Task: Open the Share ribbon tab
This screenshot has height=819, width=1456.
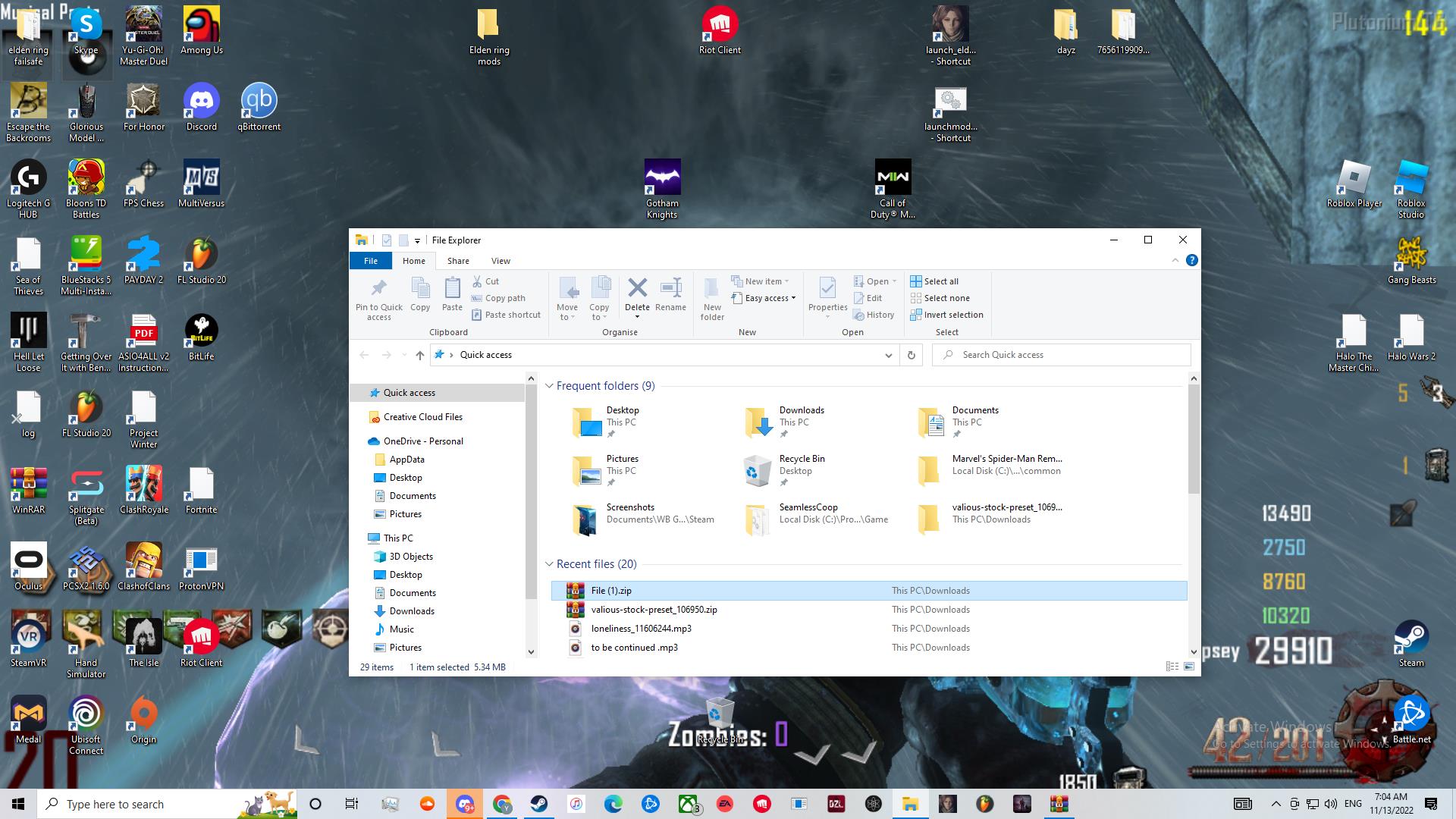Action: click(458, 260)
